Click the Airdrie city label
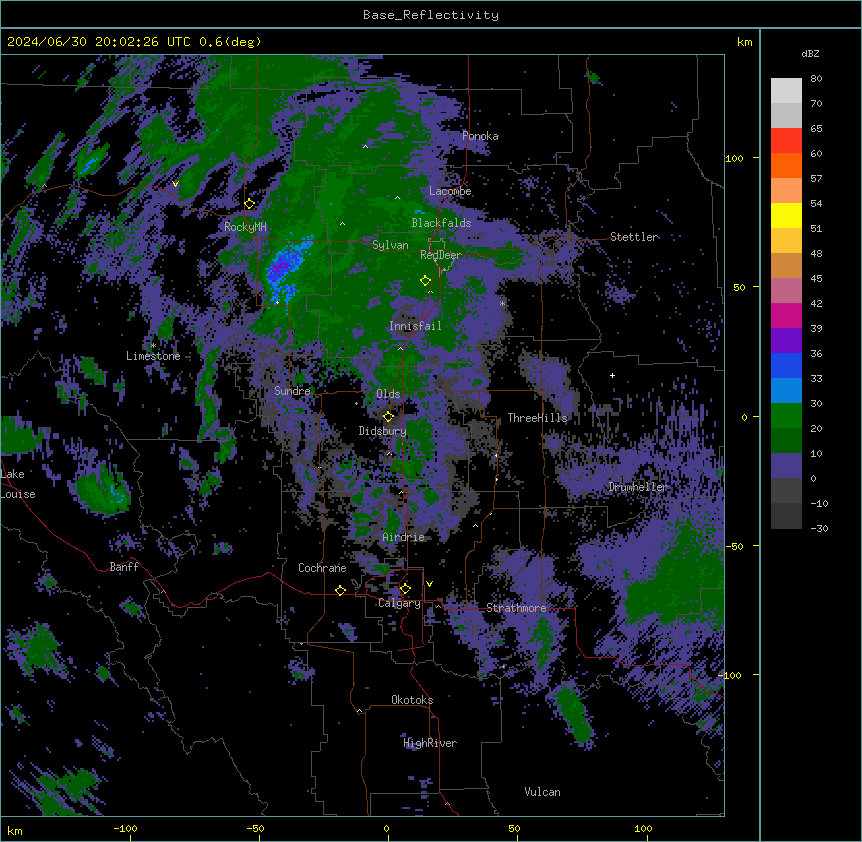 404,537
